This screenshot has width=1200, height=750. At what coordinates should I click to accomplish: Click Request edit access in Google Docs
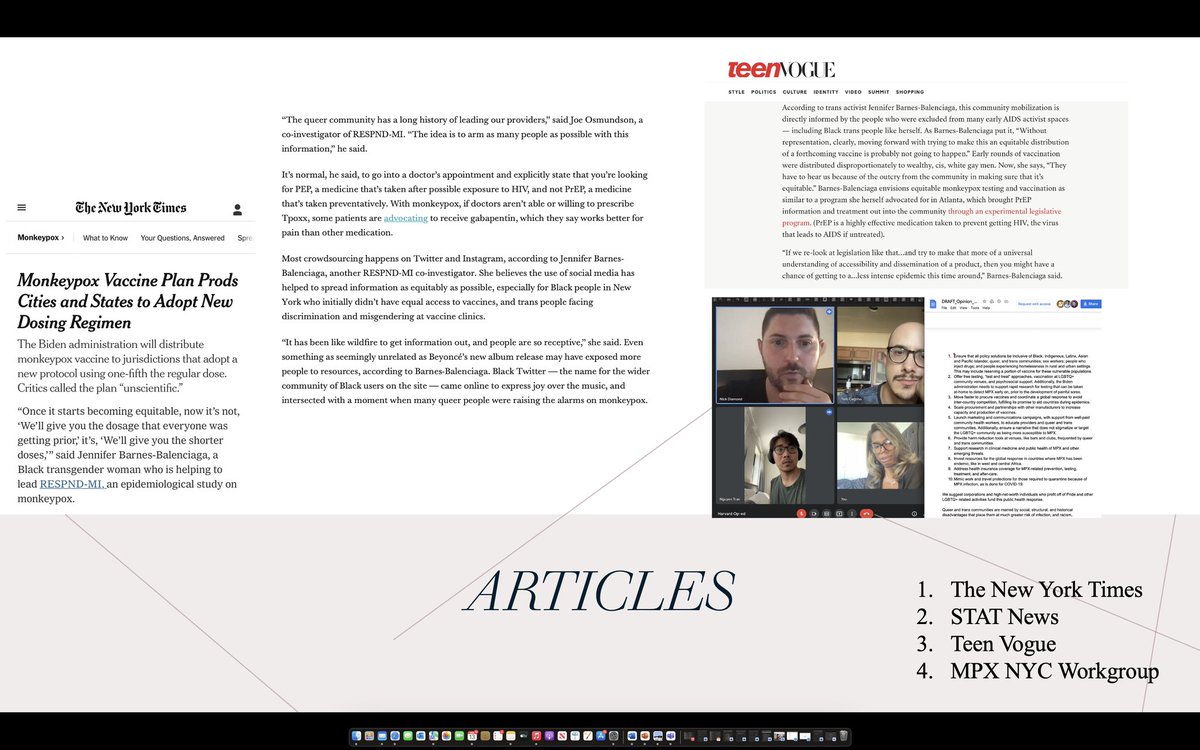pos(1034,304)
